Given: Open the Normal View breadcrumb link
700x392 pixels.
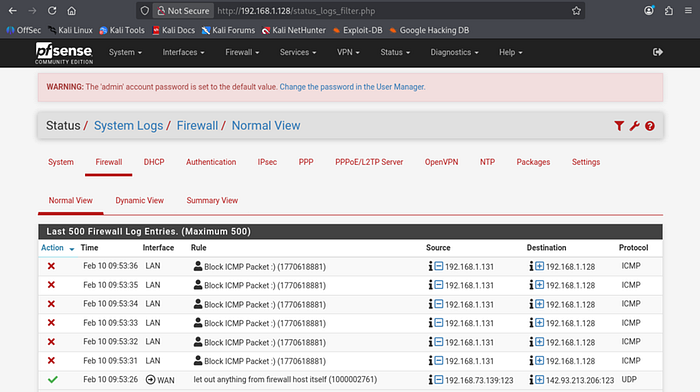Looking at the screenshot, I should [x=266, y=126].
